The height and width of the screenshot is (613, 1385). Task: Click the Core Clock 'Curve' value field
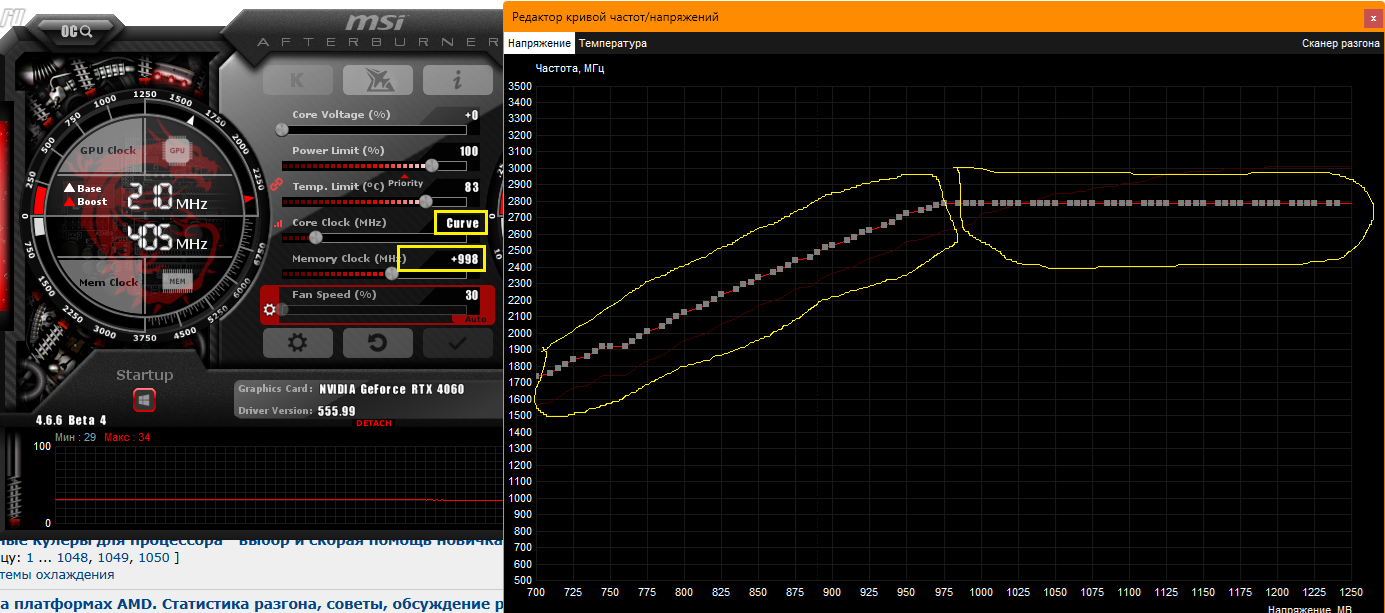[x=461, y=223]
